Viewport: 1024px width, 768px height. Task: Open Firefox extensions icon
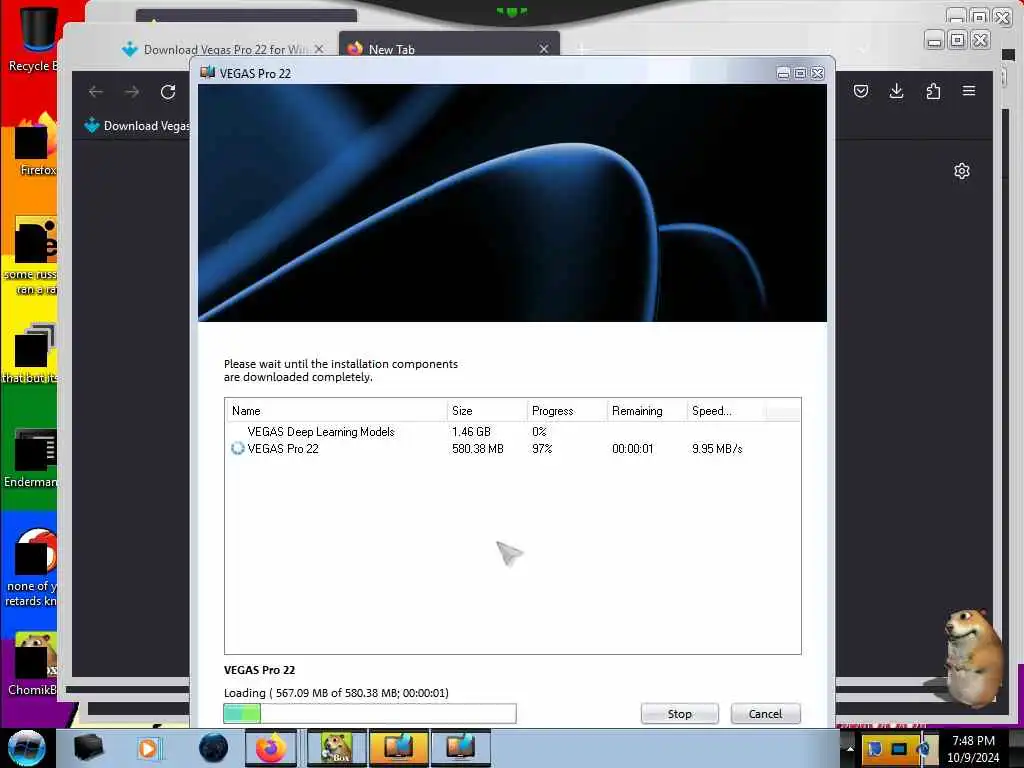933,91
